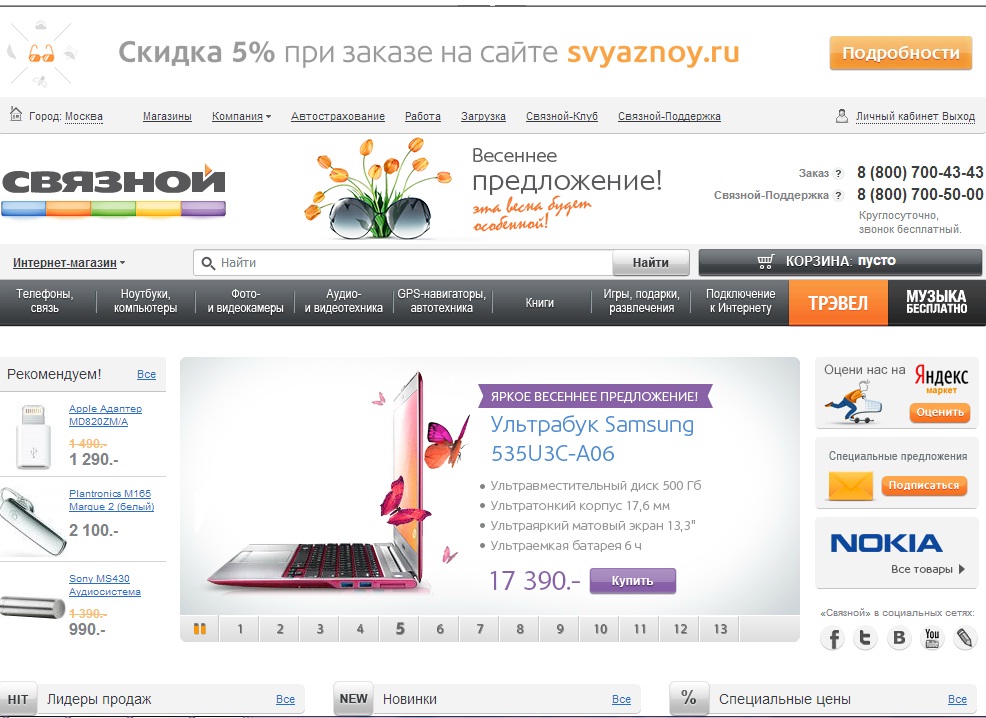Click the question mark beside Связной-Поддержка
Image resolution: width=986 pixels, height=718 pixels.
click(x=838, y=196)
